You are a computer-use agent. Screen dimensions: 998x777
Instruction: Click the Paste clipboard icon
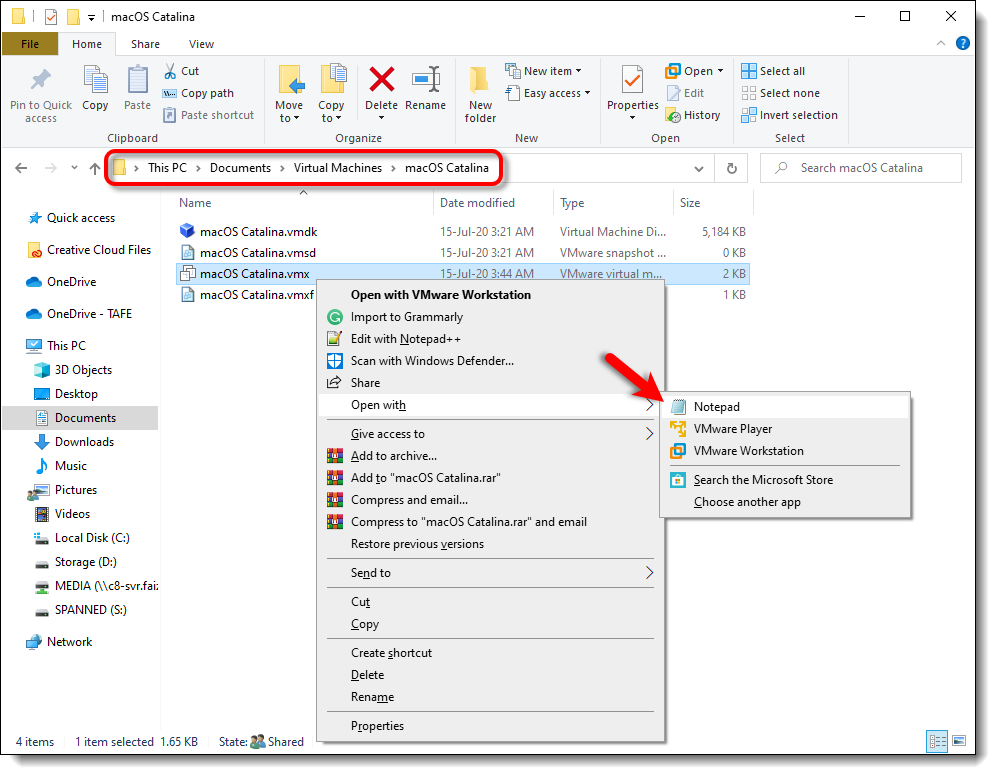138,81
